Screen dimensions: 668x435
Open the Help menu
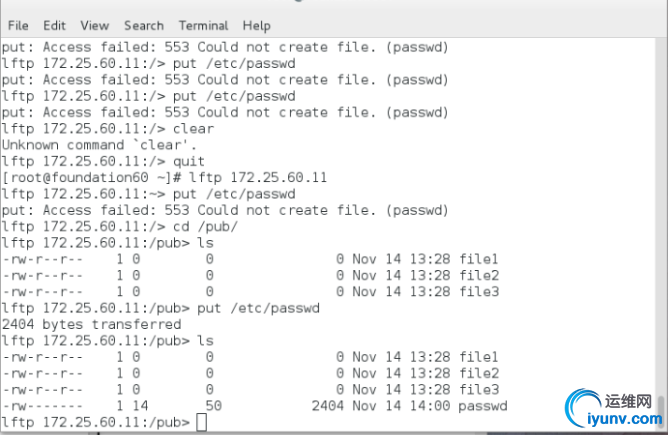pyautogui.click(x=256, y=26)
